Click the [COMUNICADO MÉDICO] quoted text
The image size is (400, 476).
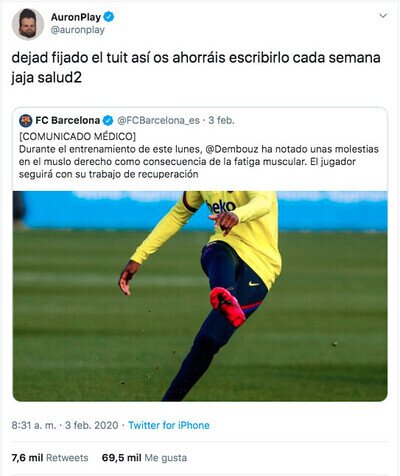pyautogui.click(x=77, y=136)
